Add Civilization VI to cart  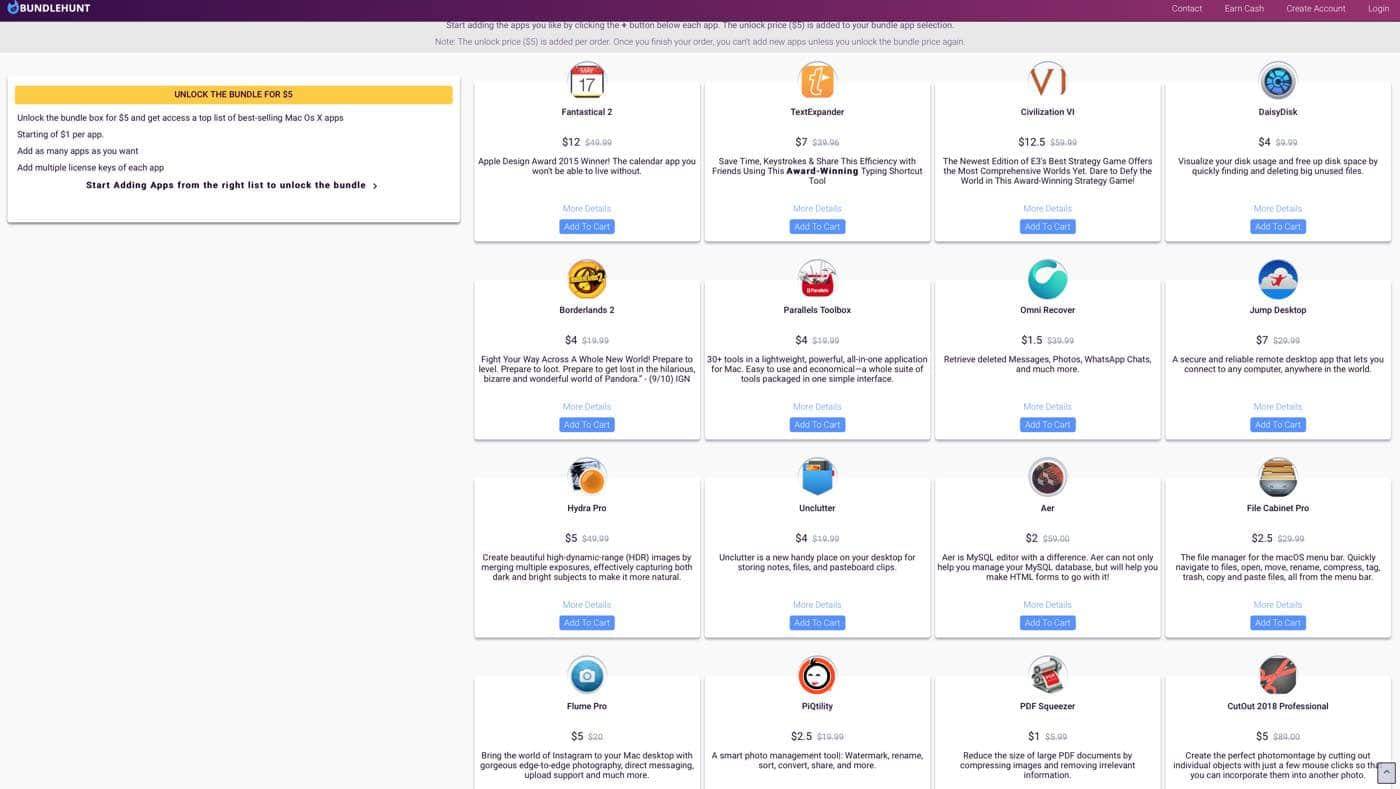click(1047, 227)
